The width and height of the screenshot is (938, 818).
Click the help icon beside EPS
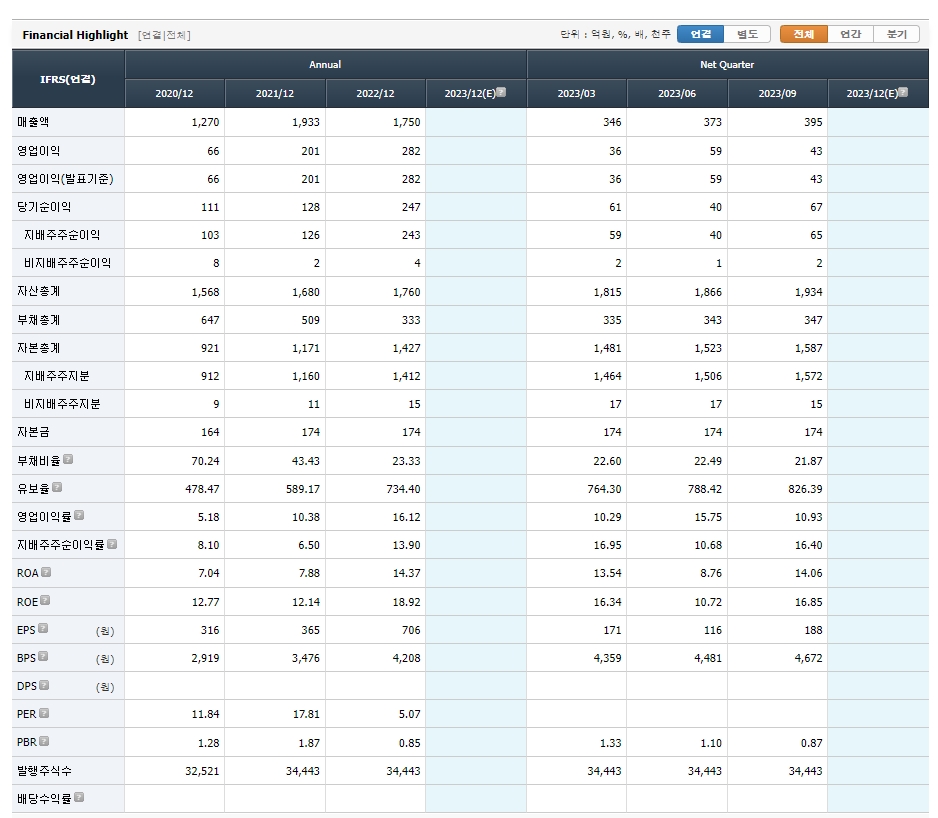coord(43,629)
